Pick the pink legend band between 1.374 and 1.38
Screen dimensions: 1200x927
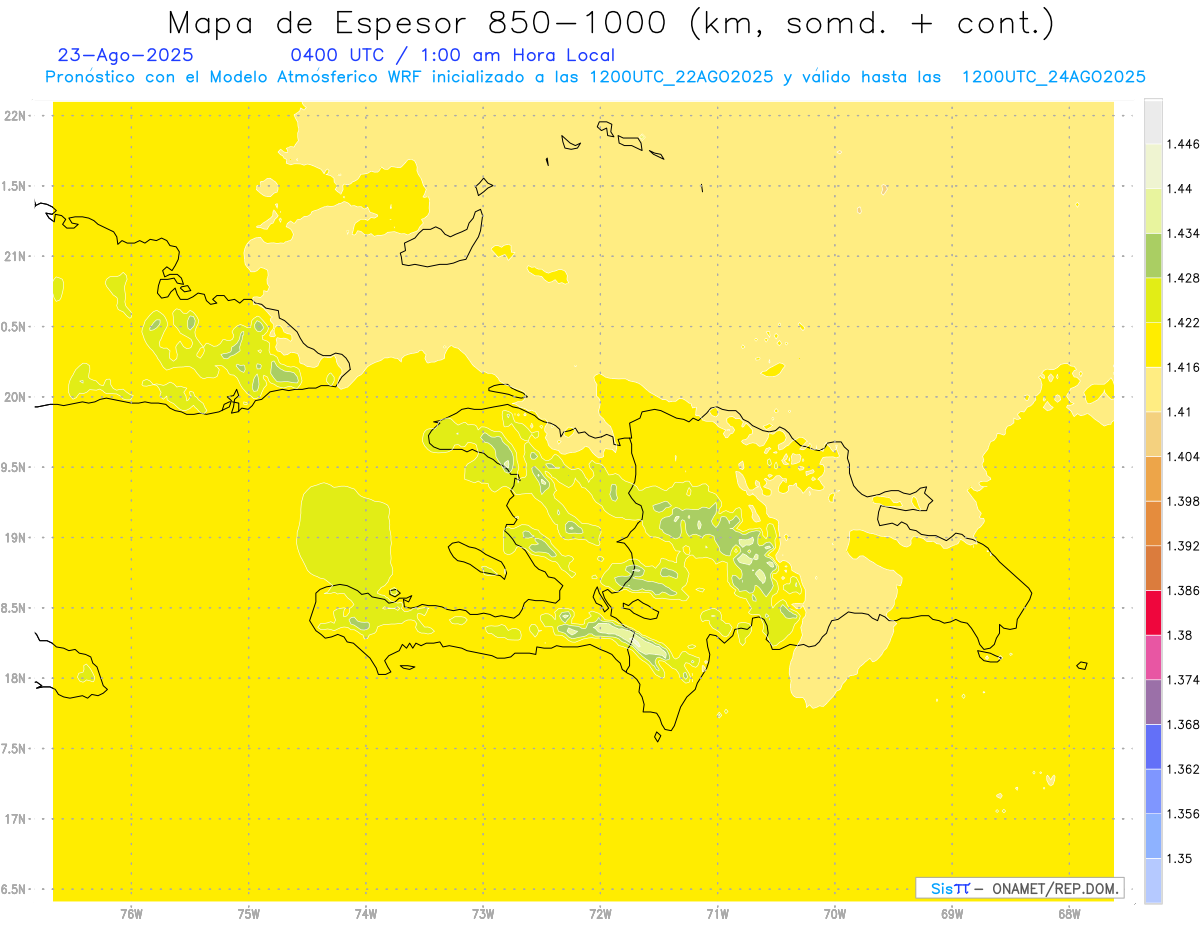click(x=1153, y=657)
